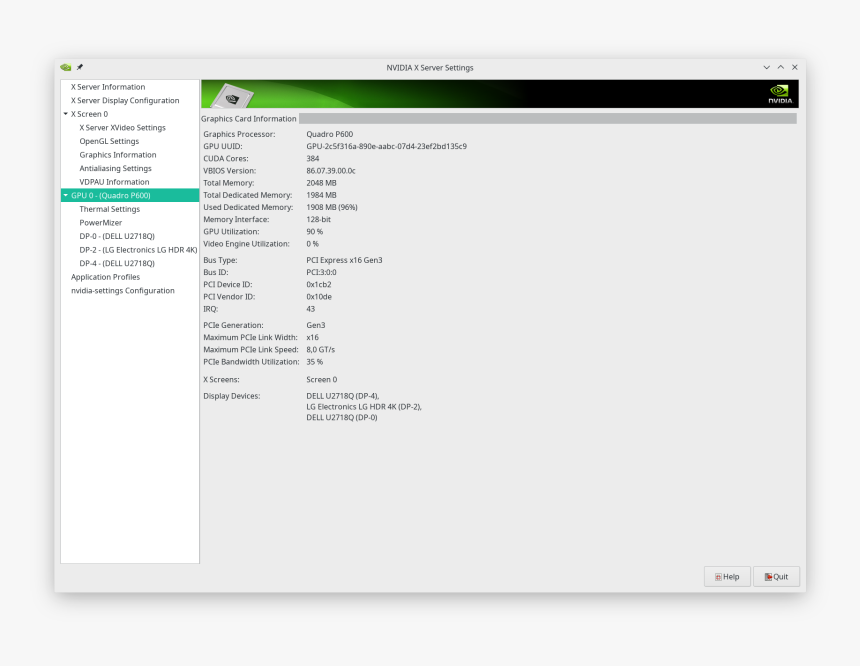The height and width of the screenshot is (666, 860).
Task: Click the Total Memory 2048 MB value
Action: [x=321, y=183]
